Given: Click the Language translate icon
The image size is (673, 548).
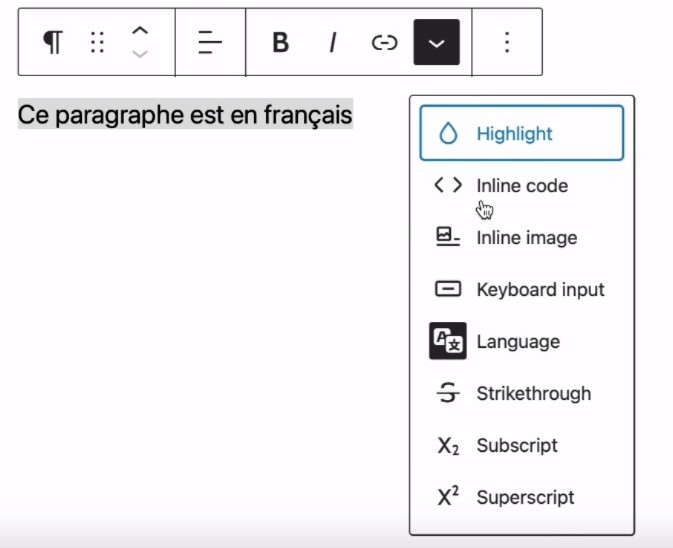Looking at the screenshot, I should point(448,342).
